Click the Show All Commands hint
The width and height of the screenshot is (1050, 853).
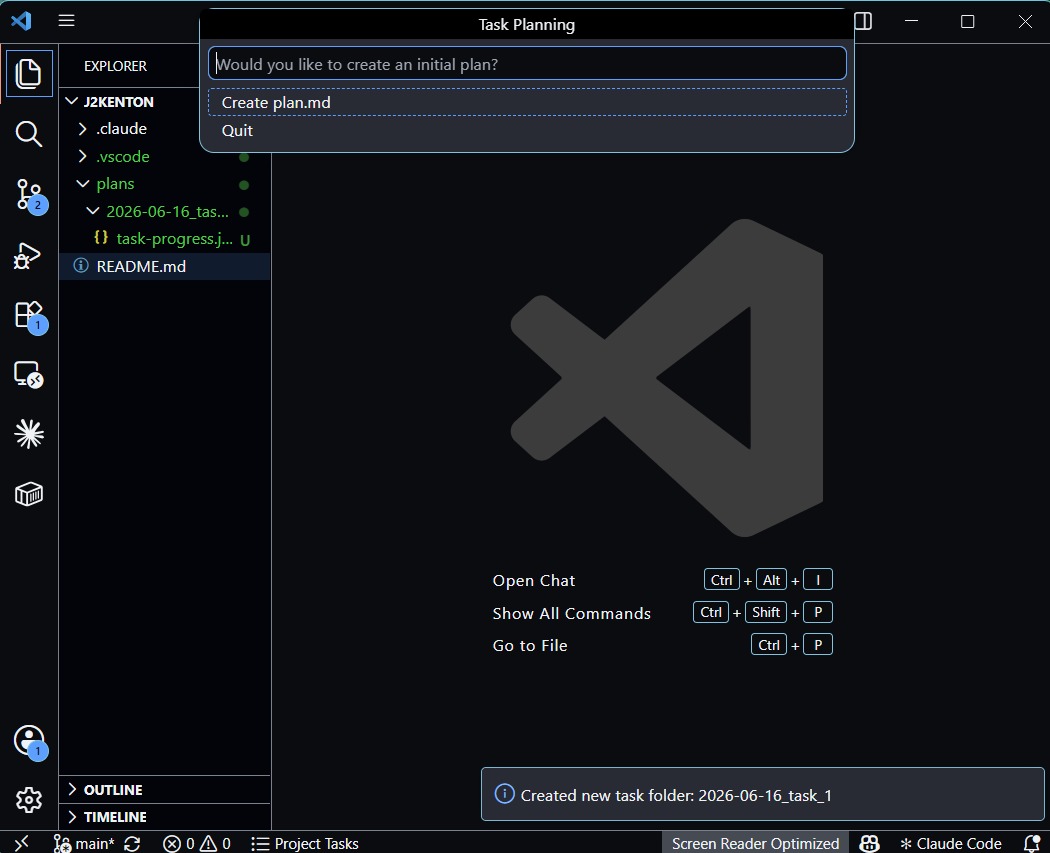pos(571,613)
